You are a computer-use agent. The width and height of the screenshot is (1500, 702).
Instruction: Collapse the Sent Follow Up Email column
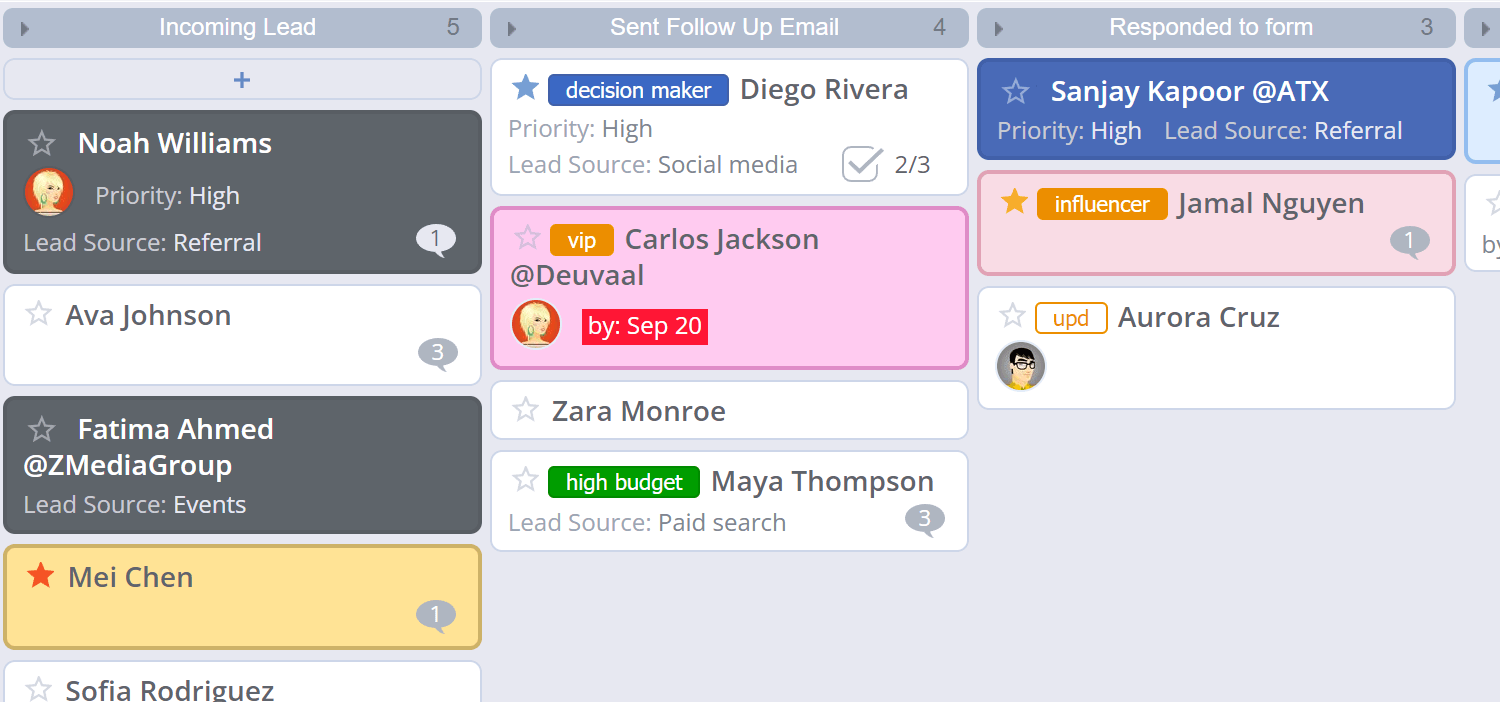point(510,27)
